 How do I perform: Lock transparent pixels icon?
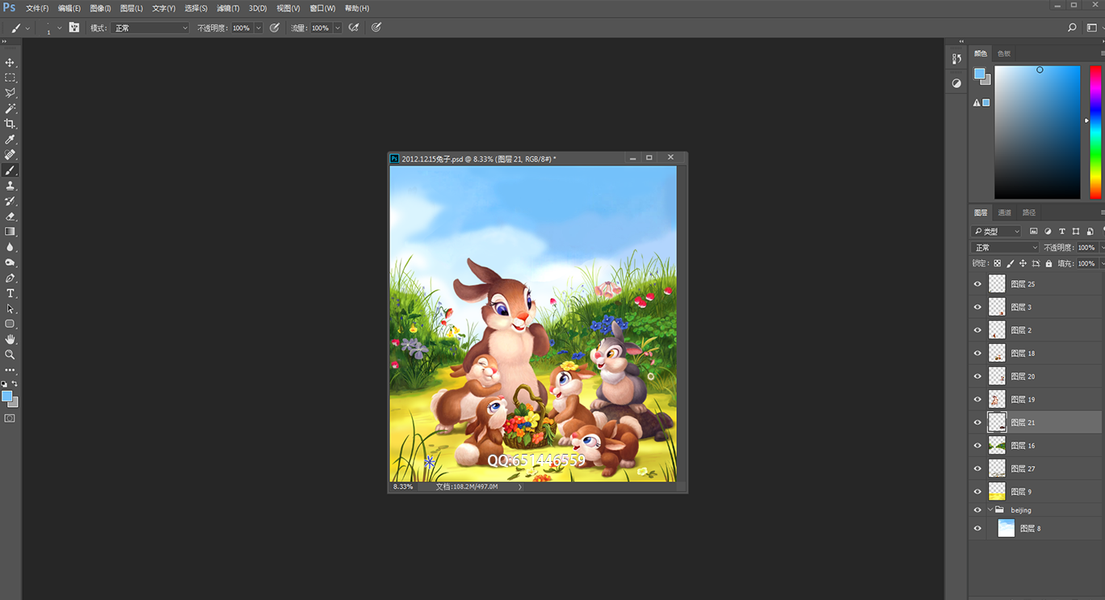coord(997,264)
